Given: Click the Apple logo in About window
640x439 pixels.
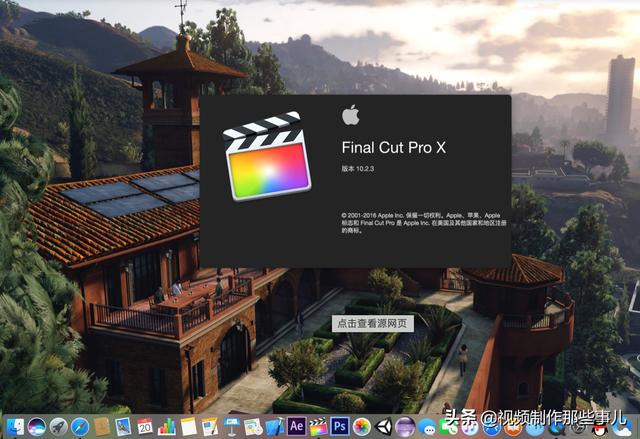Looking at the screenshot, I should 350,114.
